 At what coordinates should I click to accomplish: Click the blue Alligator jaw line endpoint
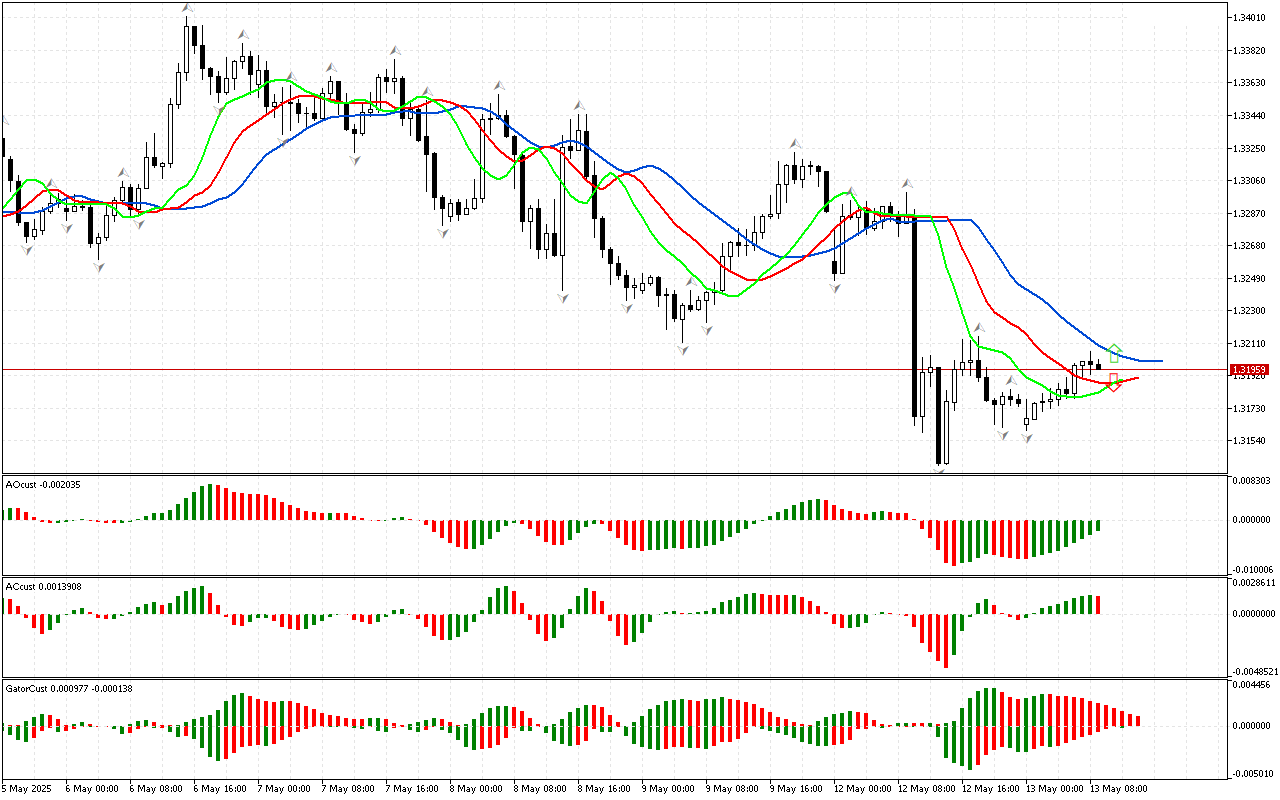[x=1160, y=360]
